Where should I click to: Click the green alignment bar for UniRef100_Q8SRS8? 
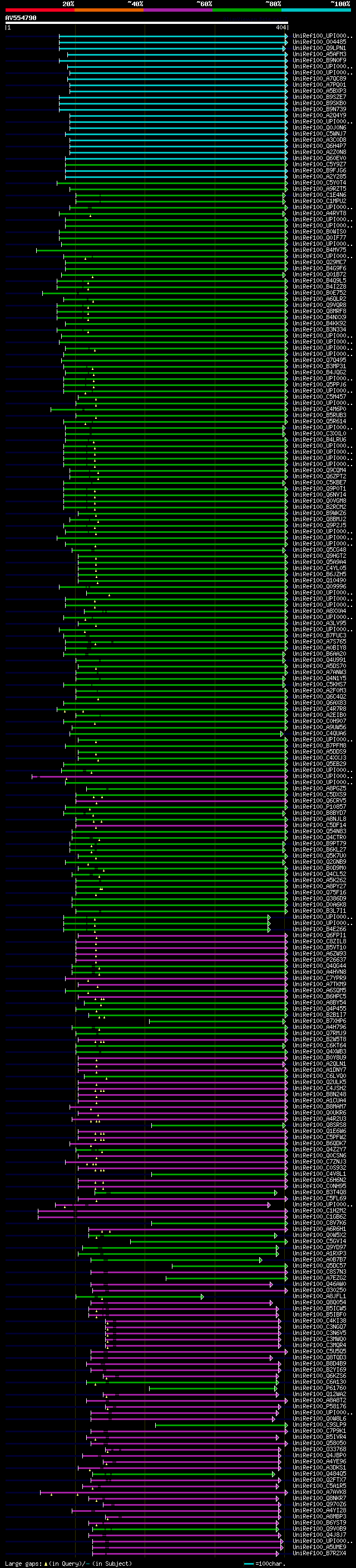pyautogui.click(x=218, y=1125)
